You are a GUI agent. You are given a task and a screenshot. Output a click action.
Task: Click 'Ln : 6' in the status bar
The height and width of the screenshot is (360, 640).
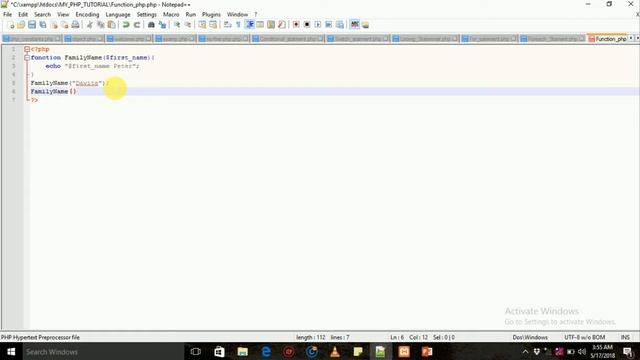pyautogui.click(x=397, y=338)
